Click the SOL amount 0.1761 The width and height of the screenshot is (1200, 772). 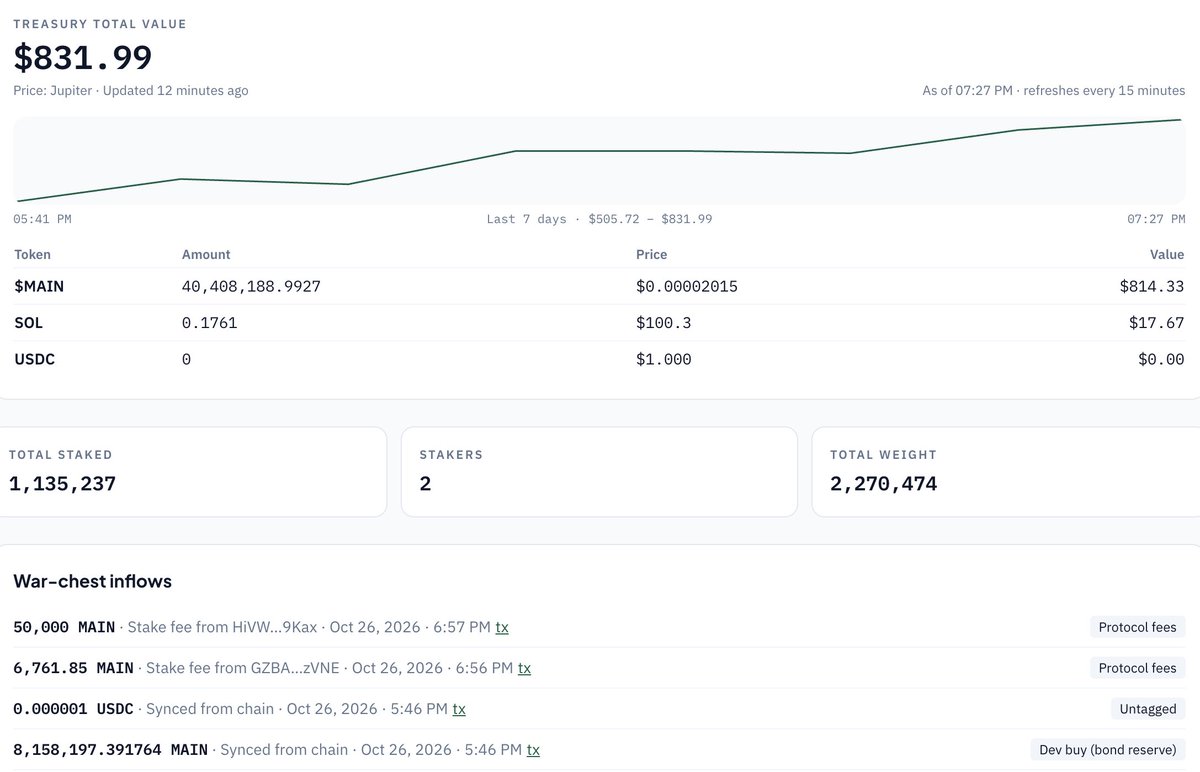coord(209,323)
